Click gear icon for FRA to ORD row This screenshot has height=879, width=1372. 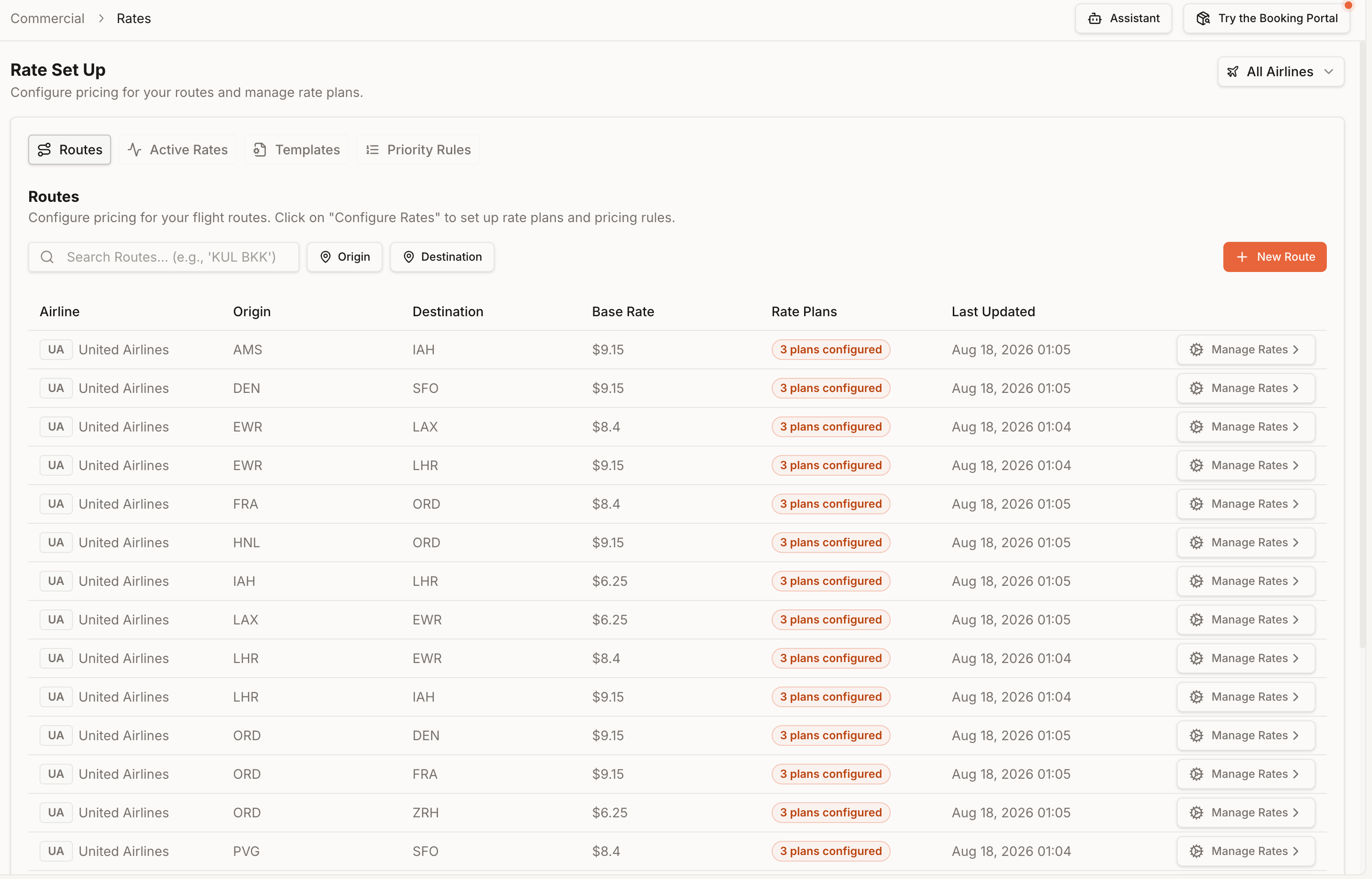[x=1196, y=504]
